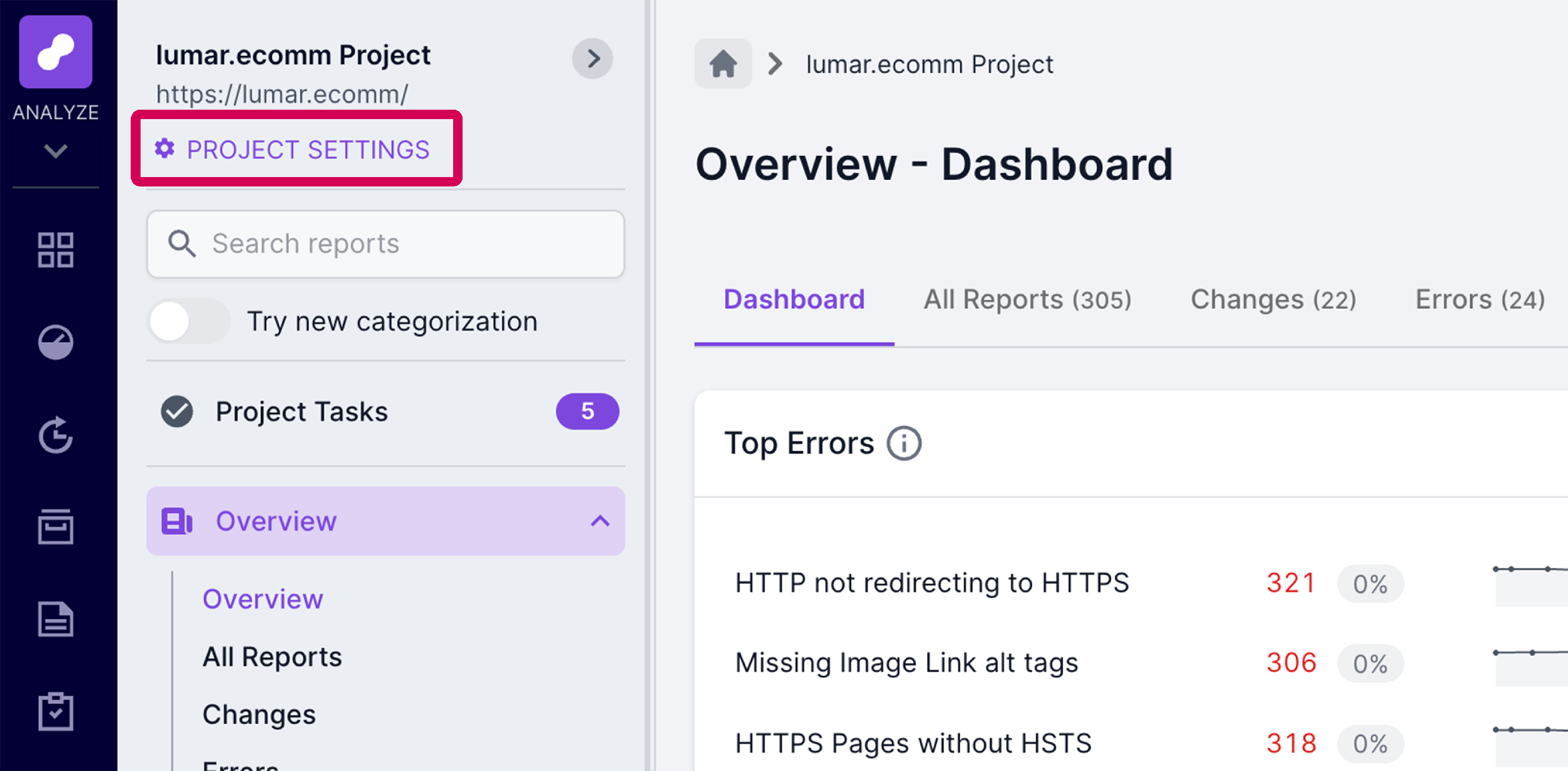Screen dimensions: 1568x771
Task: Click the project arrow button next to lumar.ecomm Project
Action: (592, 59)
